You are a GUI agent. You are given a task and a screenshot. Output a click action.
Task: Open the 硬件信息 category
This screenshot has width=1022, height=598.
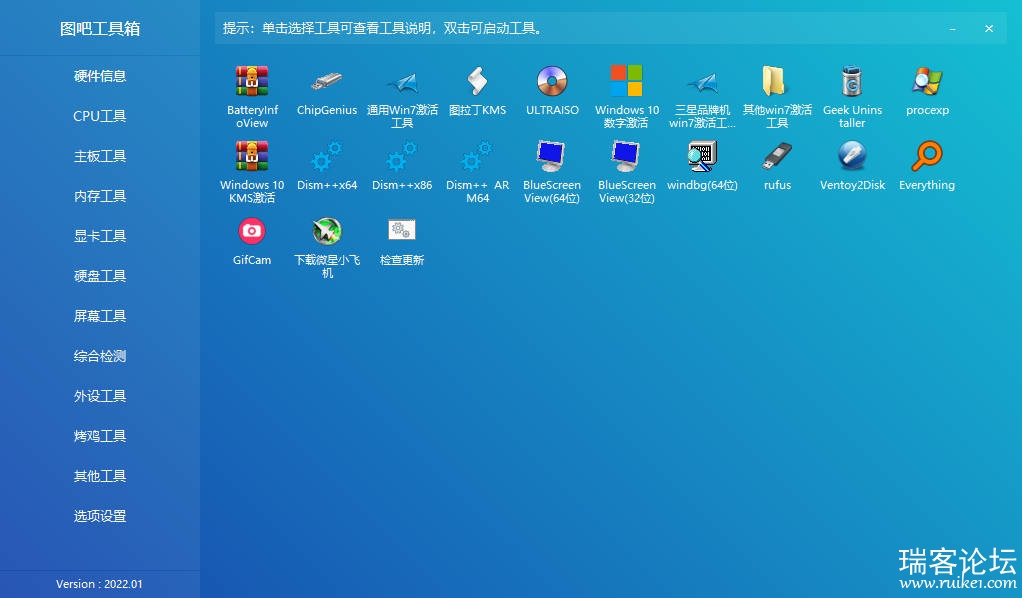point(100,76)
